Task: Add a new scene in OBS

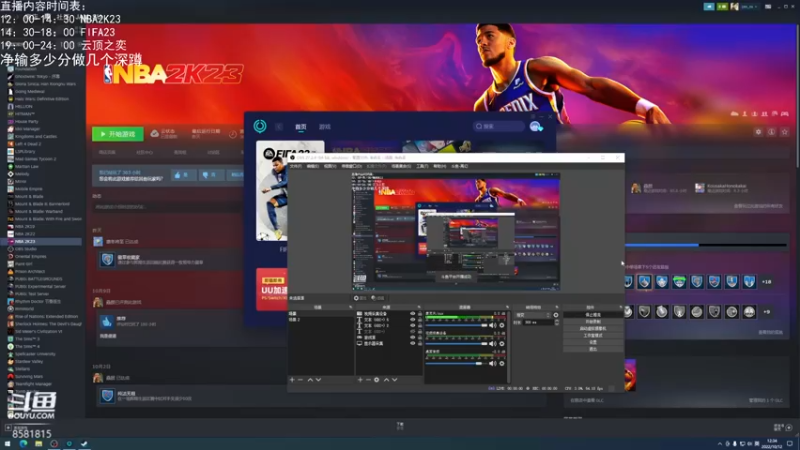Action: 292,380
